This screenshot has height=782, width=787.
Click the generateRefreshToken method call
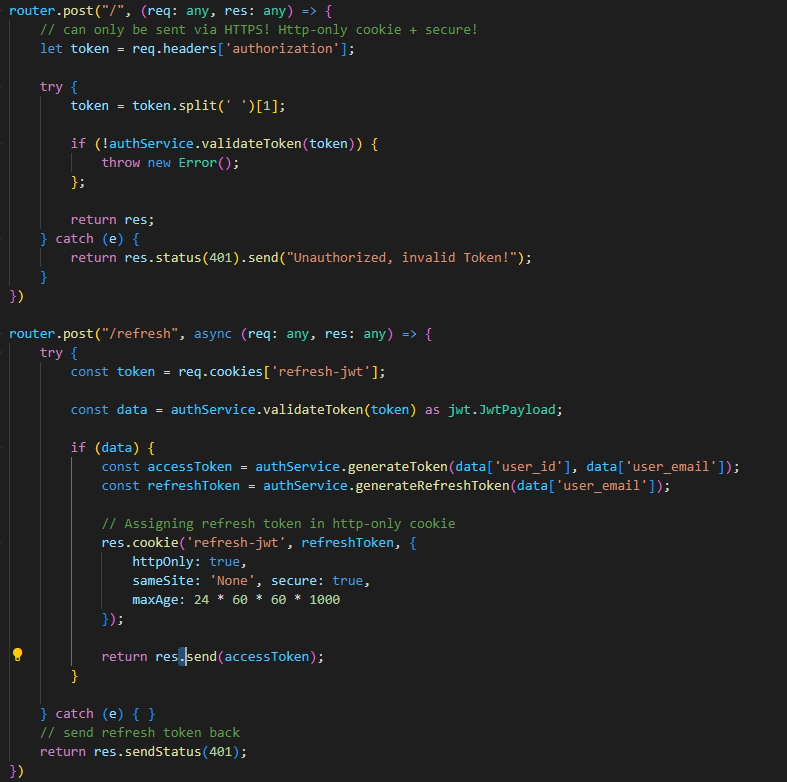click(432, 486)
